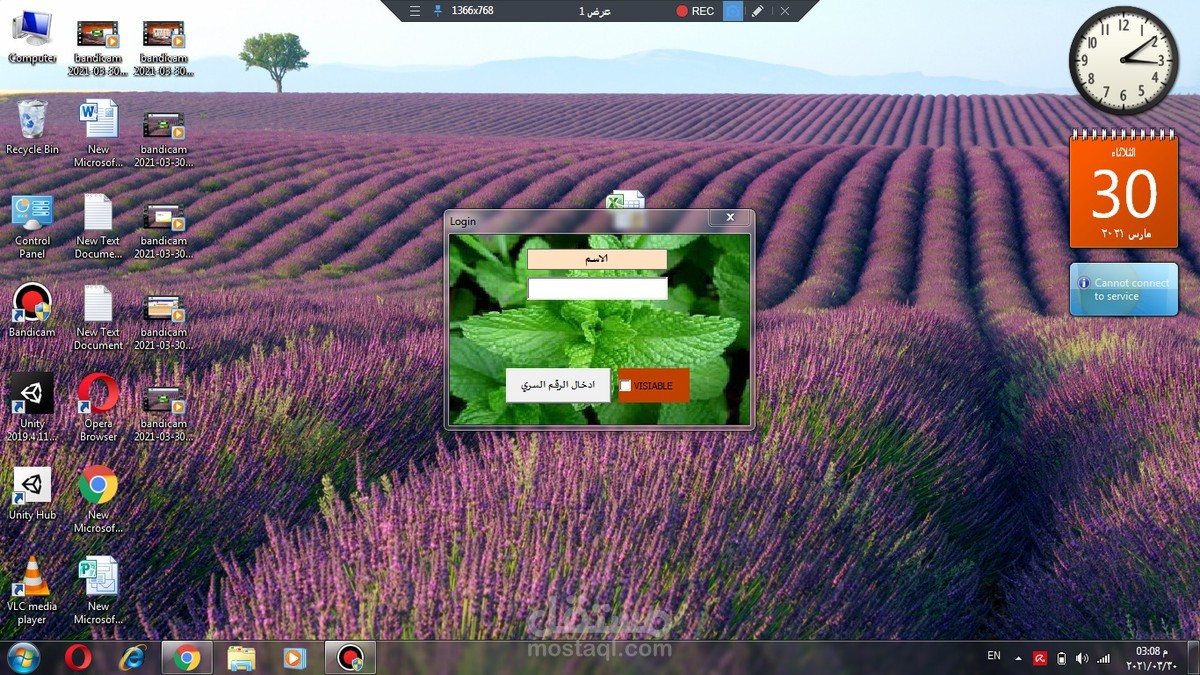Select the Control Panel desktop icon
The image size is (1200, 675).
pyautogui.click(x=33, y=226)
